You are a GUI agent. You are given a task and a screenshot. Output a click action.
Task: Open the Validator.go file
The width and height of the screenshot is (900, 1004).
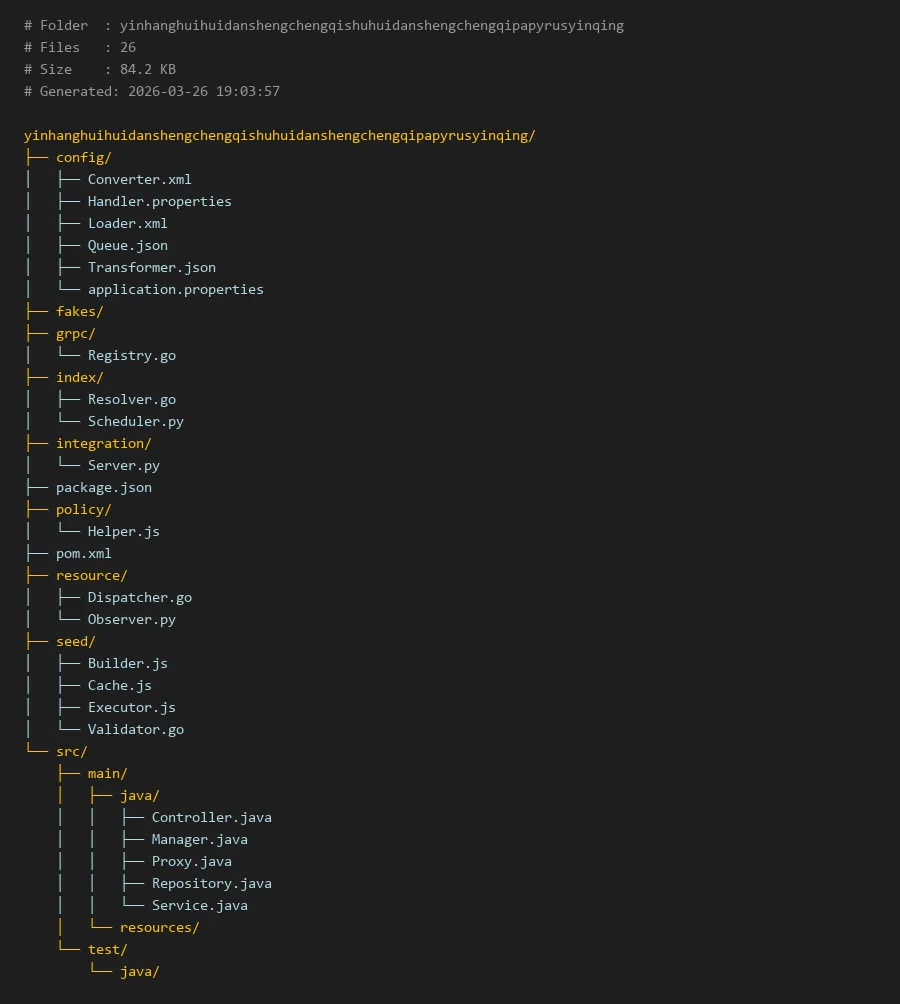tap(135, 729)
